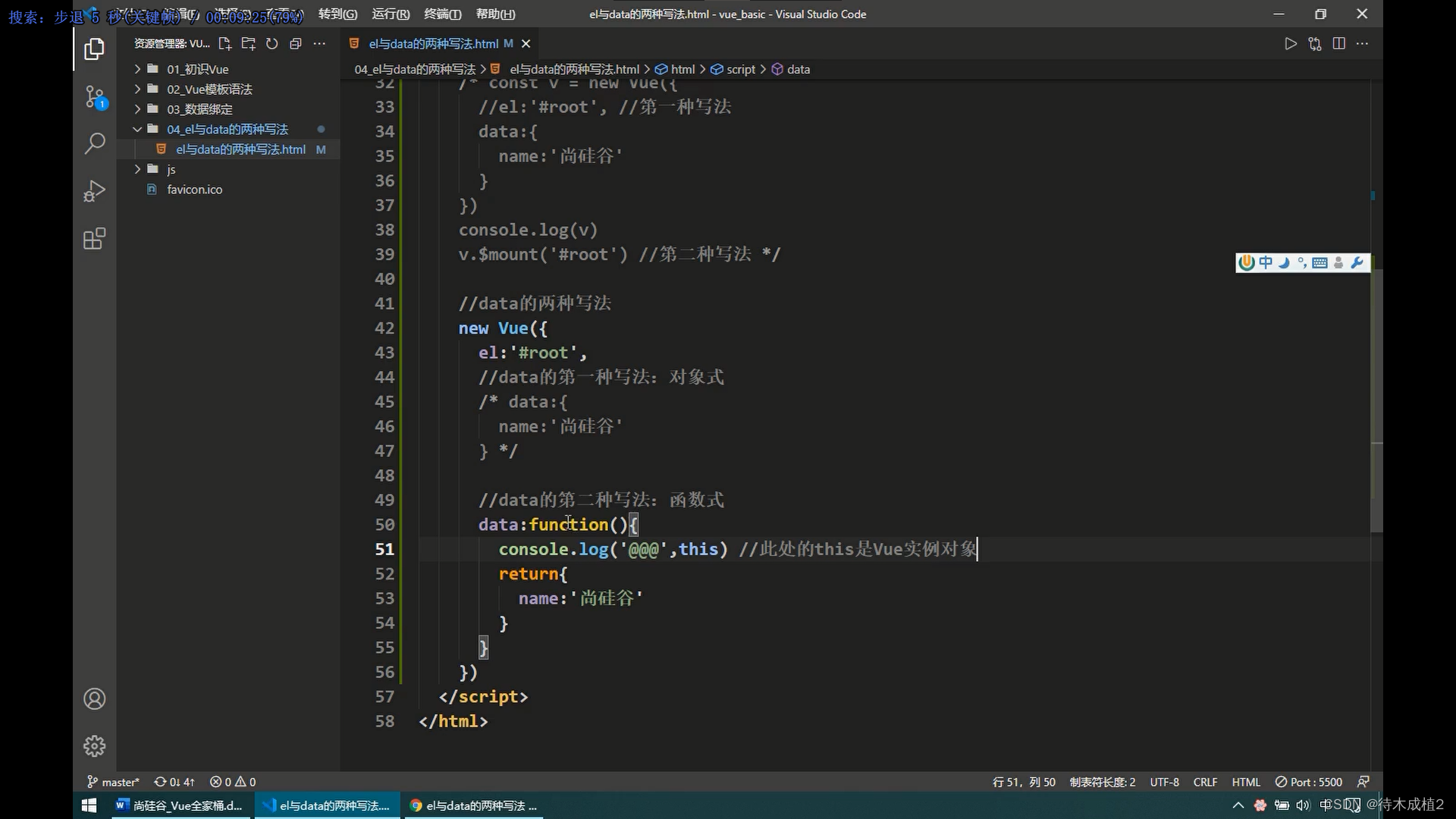Run the current file
Image resolution: width=1456 pixels, height=819 pixels.
click(1290, 44)
